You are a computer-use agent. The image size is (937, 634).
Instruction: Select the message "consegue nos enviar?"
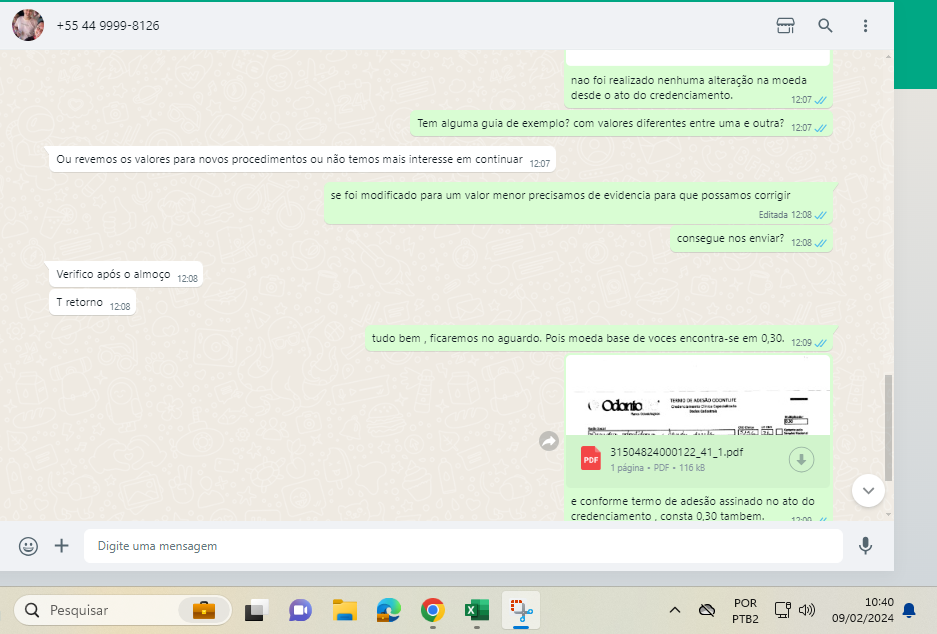click(x=751, y=239)
